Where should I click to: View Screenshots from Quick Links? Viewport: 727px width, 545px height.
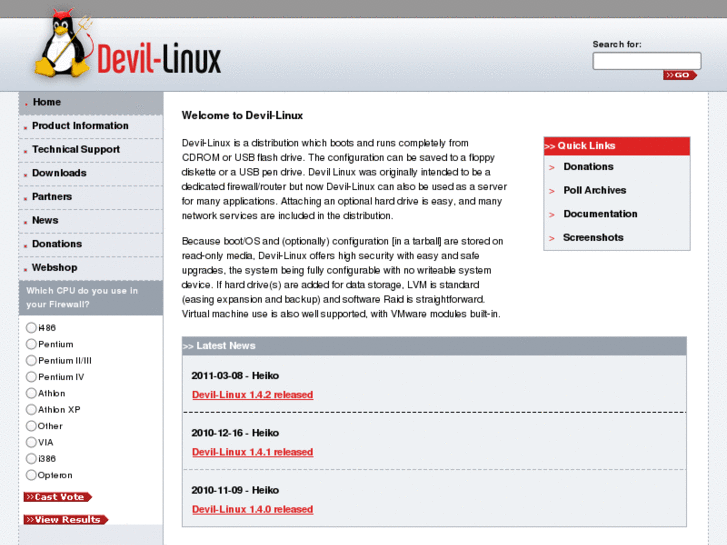click(593, 238)
